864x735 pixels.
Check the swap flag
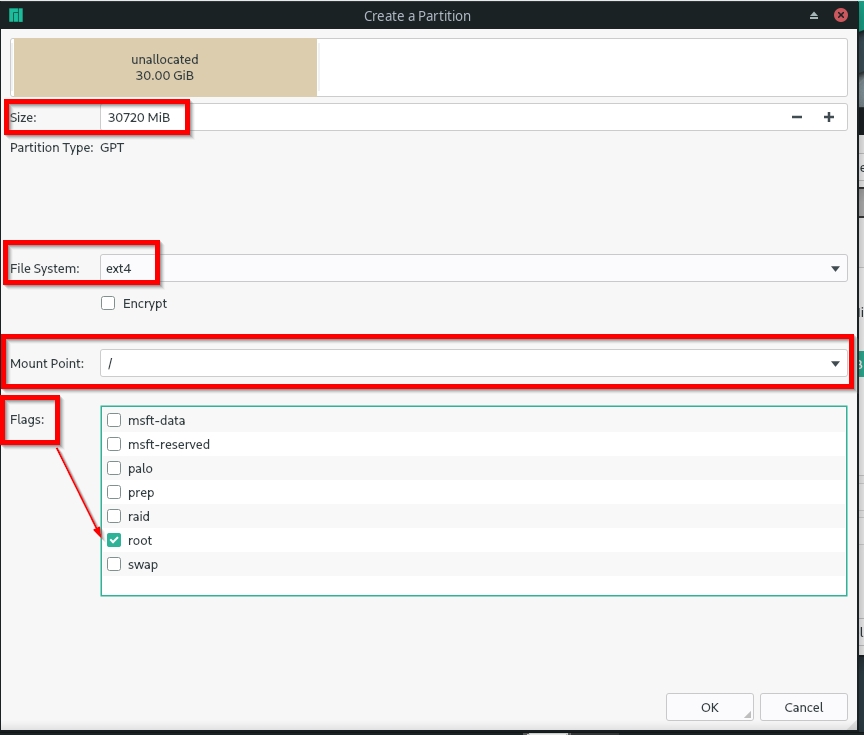tap(114, 564)
